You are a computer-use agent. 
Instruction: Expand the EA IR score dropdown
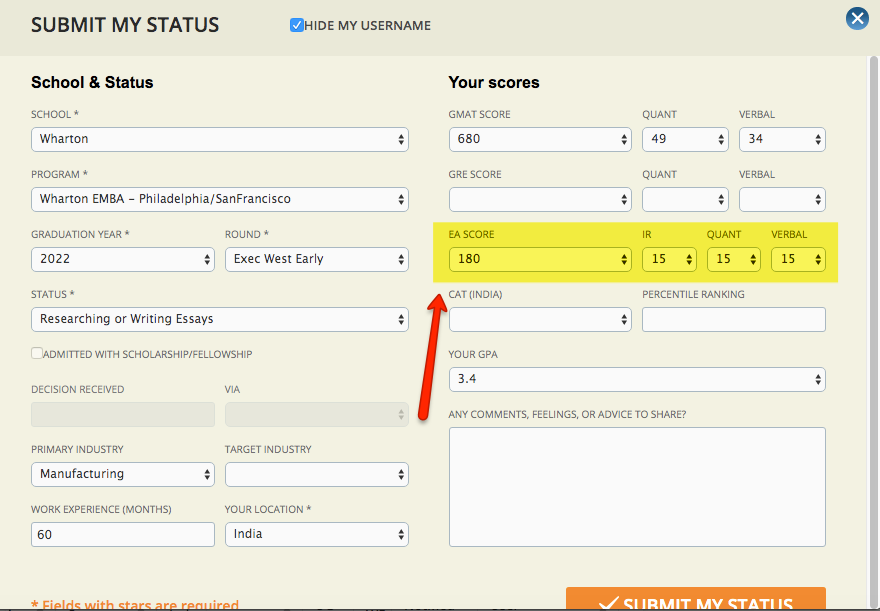(669, 259)
